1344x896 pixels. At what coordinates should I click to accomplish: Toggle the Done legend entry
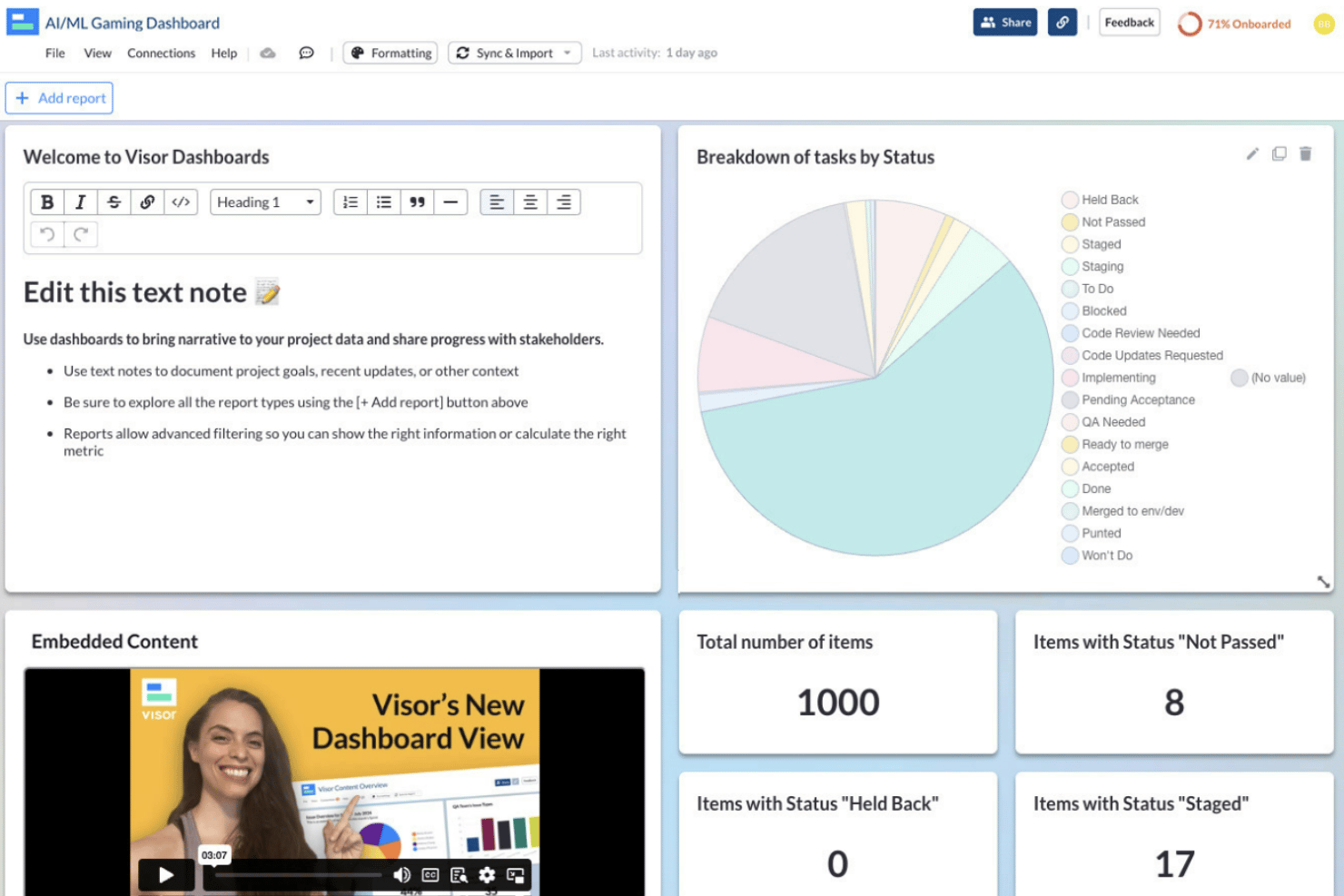[x=1087, y=488]
